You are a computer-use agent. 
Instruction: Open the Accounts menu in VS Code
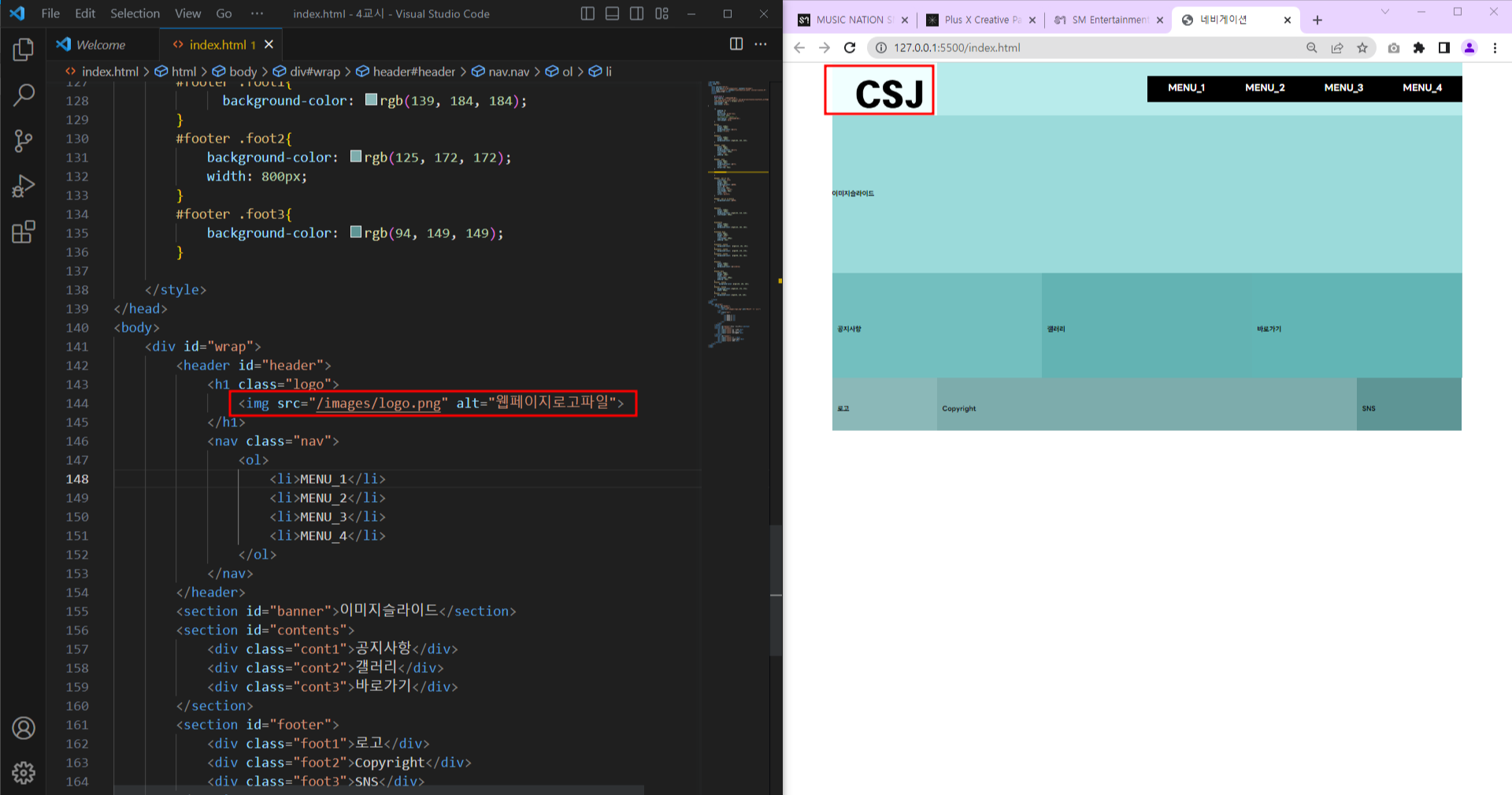pos(24,728)
